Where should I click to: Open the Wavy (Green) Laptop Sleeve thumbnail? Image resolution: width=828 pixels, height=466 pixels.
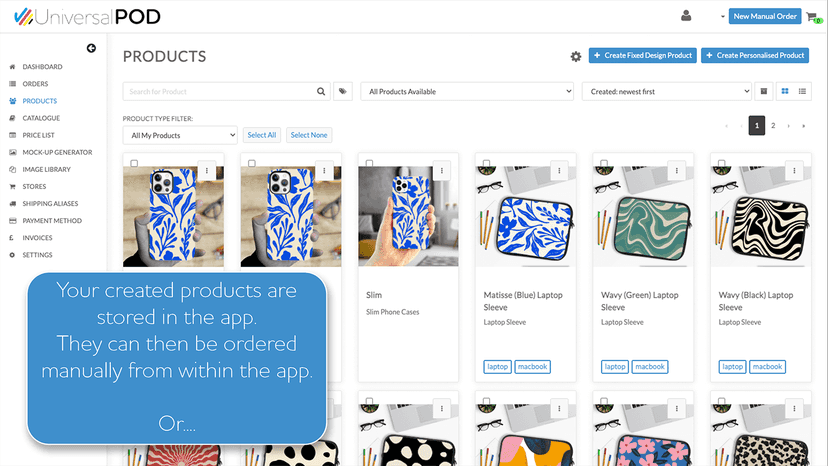coord(643,217)
